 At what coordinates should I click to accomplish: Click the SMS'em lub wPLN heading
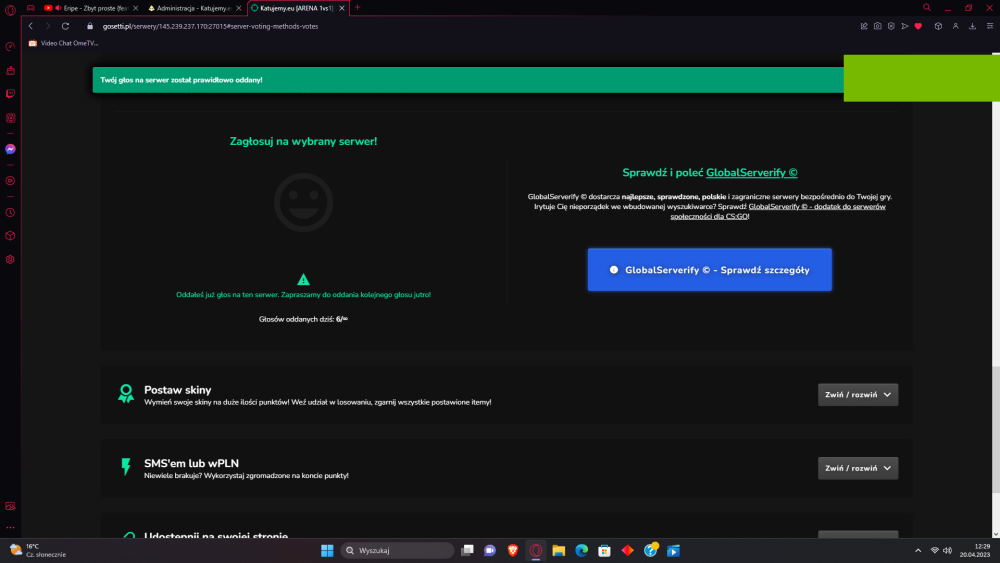191,464
